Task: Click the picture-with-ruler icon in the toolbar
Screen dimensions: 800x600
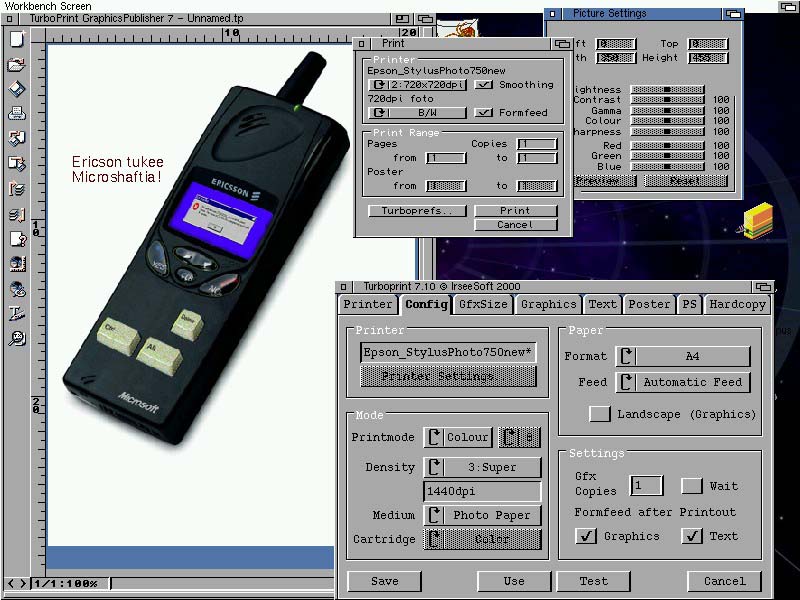Action: click(17, 264)
